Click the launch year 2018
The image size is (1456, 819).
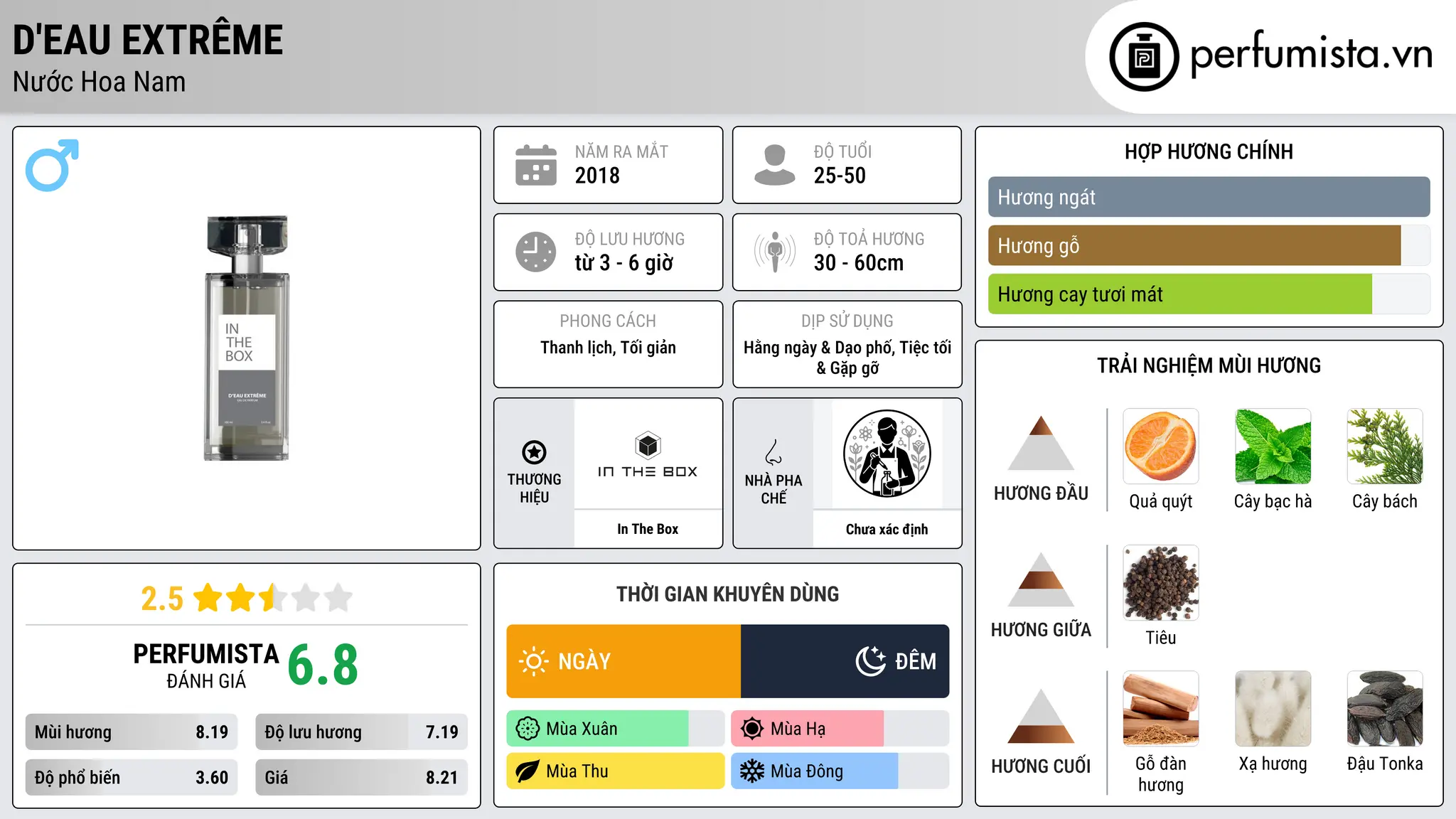[597, 176]
